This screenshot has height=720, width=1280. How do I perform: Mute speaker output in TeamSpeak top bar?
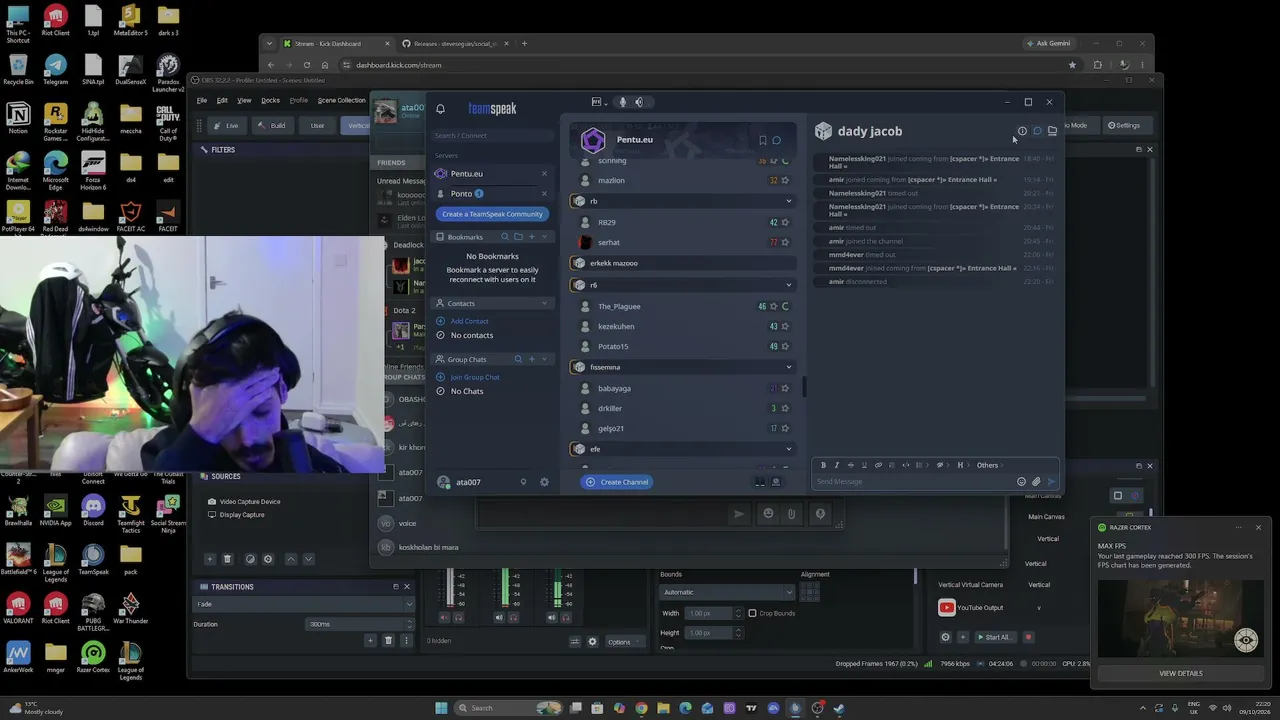pyautogui.click(x=639, y=102)
